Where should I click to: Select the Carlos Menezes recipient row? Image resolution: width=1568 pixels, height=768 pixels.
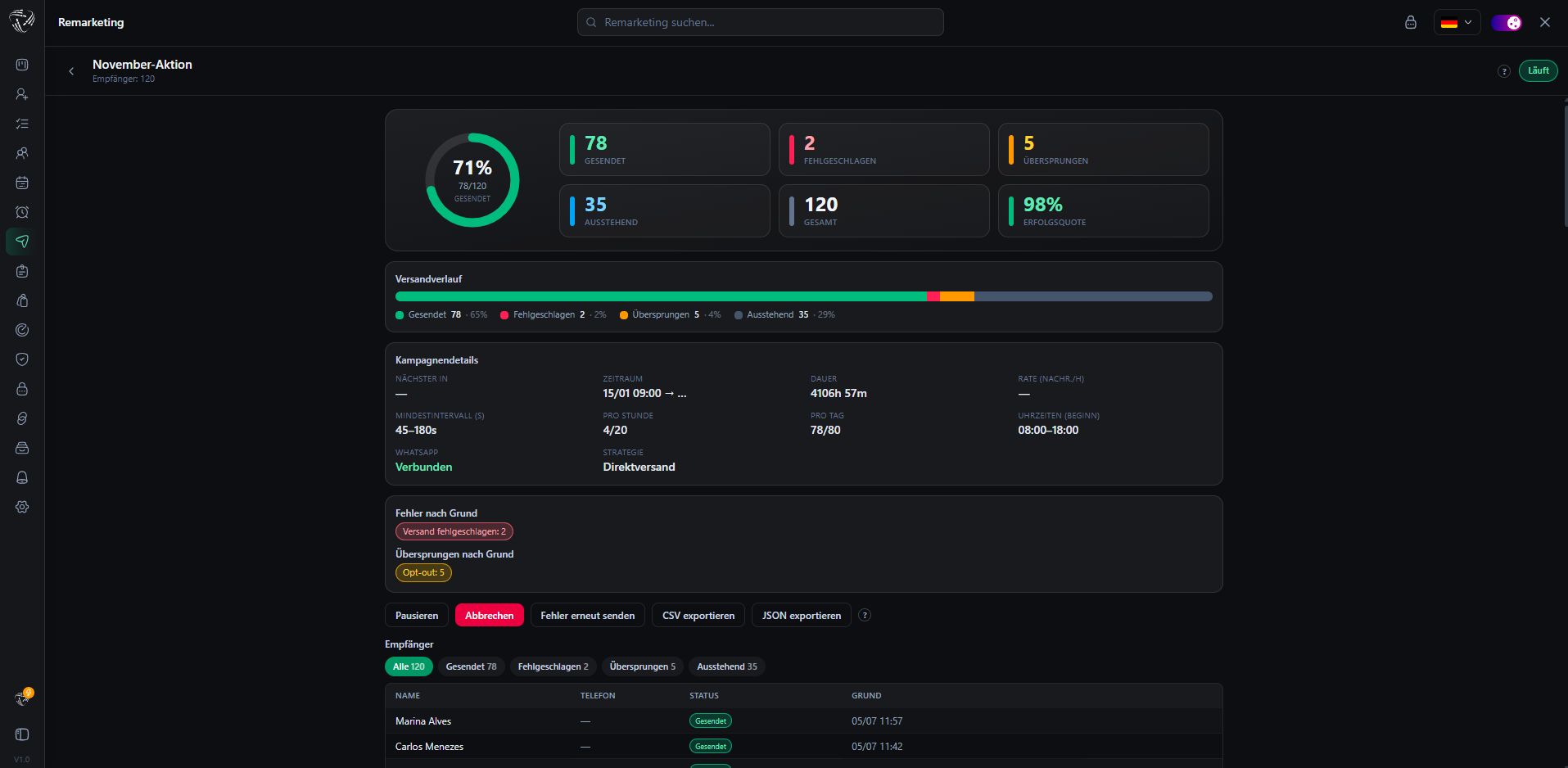(803, 747)
